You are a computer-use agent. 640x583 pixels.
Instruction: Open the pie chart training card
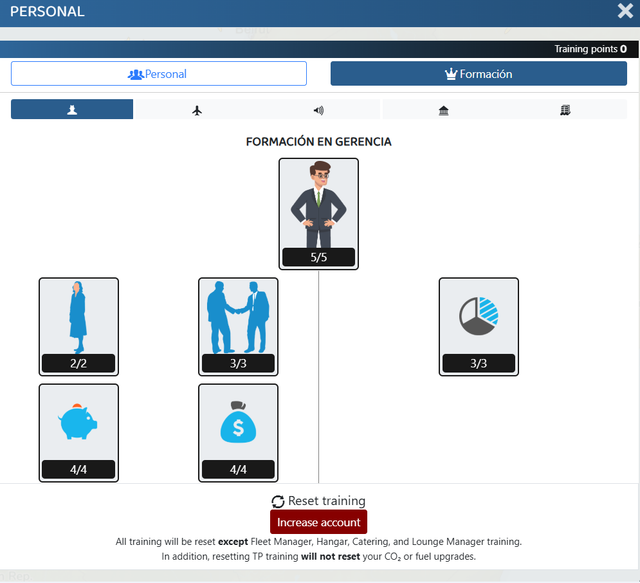coord(478,327)
